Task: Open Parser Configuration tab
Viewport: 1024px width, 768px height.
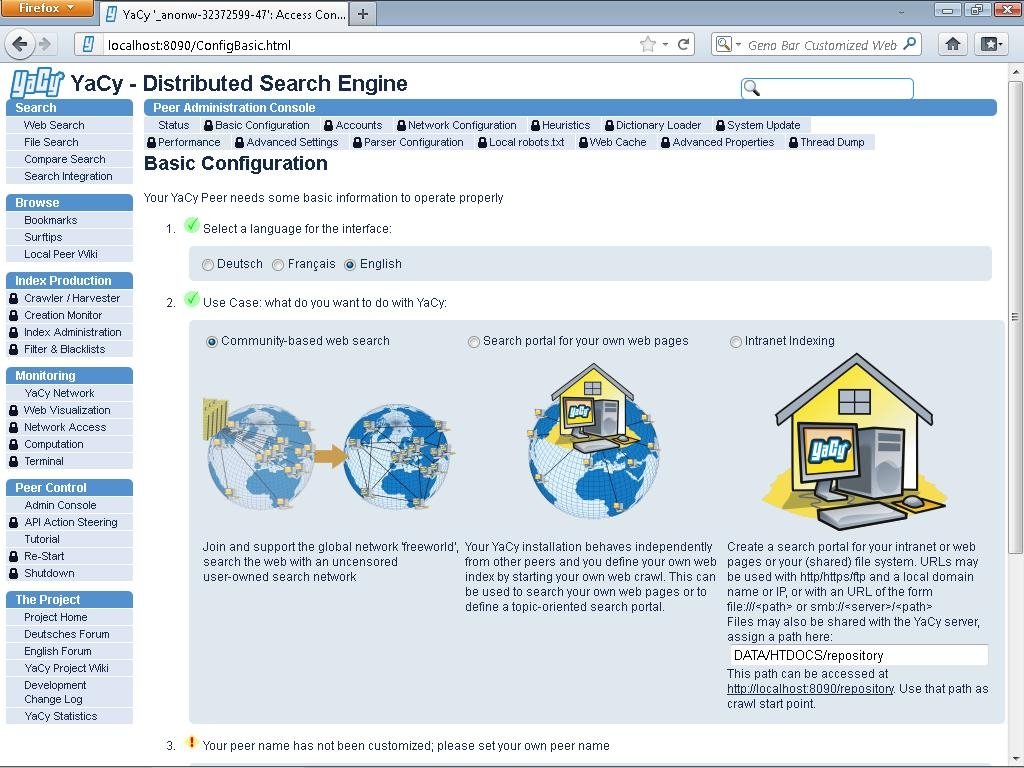Action: click(x=413, y=142)
